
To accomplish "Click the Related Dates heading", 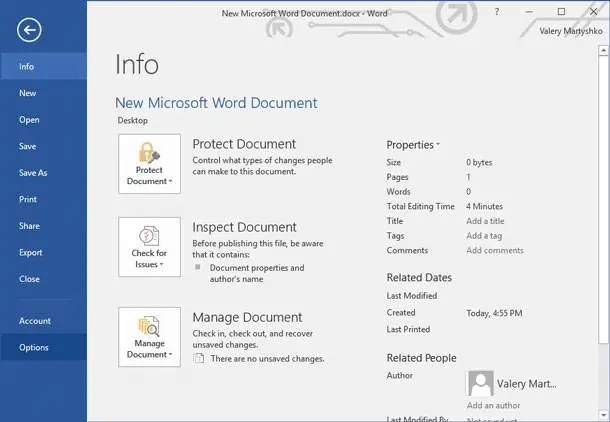I will click(419, 278).
